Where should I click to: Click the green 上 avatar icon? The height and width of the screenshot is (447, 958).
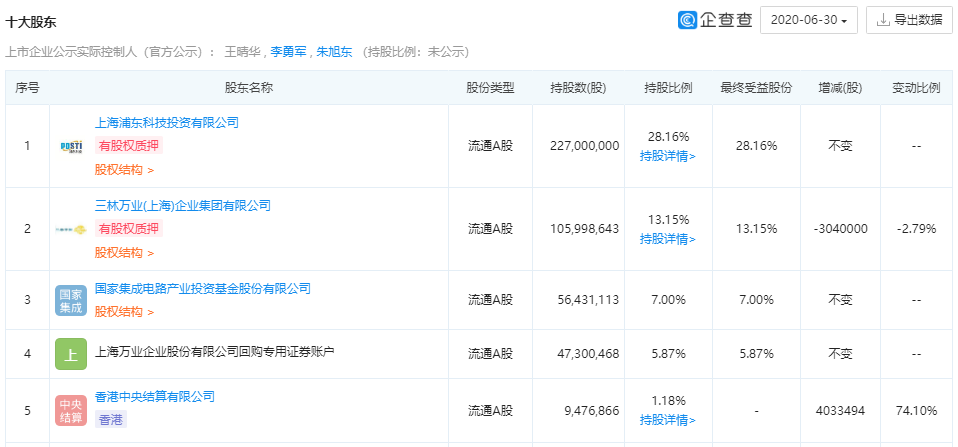71,354
